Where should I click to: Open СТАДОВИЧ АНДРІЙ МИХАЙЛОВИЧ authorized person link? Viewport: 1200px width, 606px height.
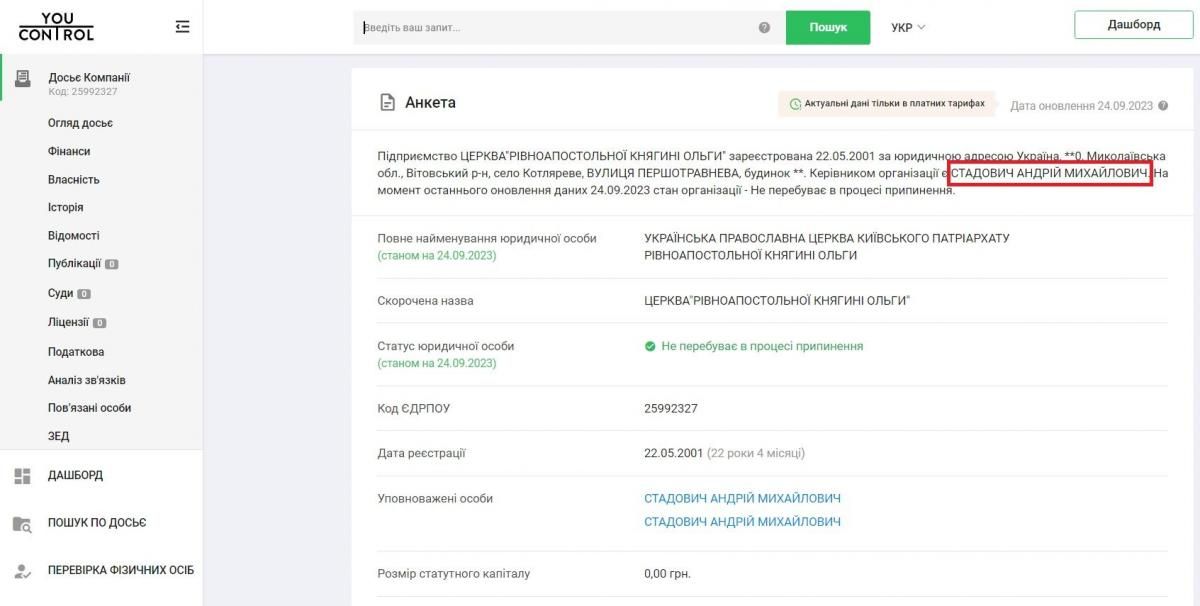click(x=744, y=497)
